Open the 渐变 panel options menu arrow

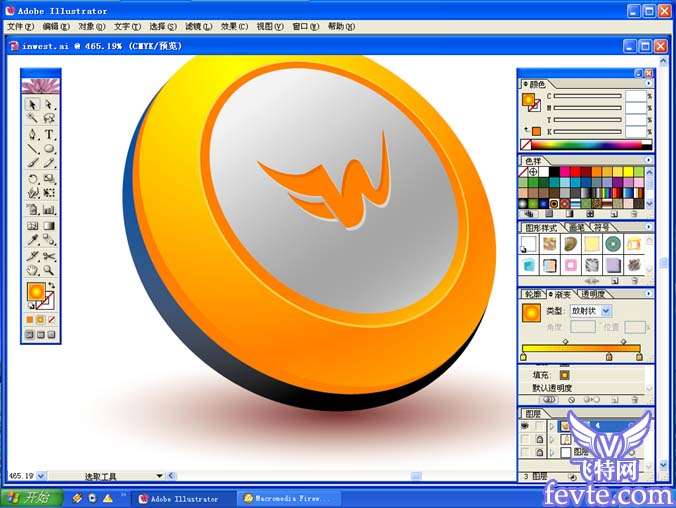click(648, 293)
